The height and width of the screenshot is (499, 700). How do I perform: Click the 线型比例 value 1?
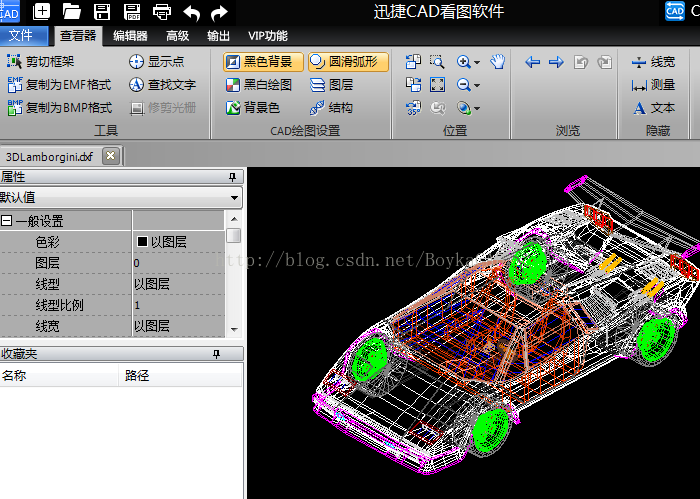click(179, 305)
